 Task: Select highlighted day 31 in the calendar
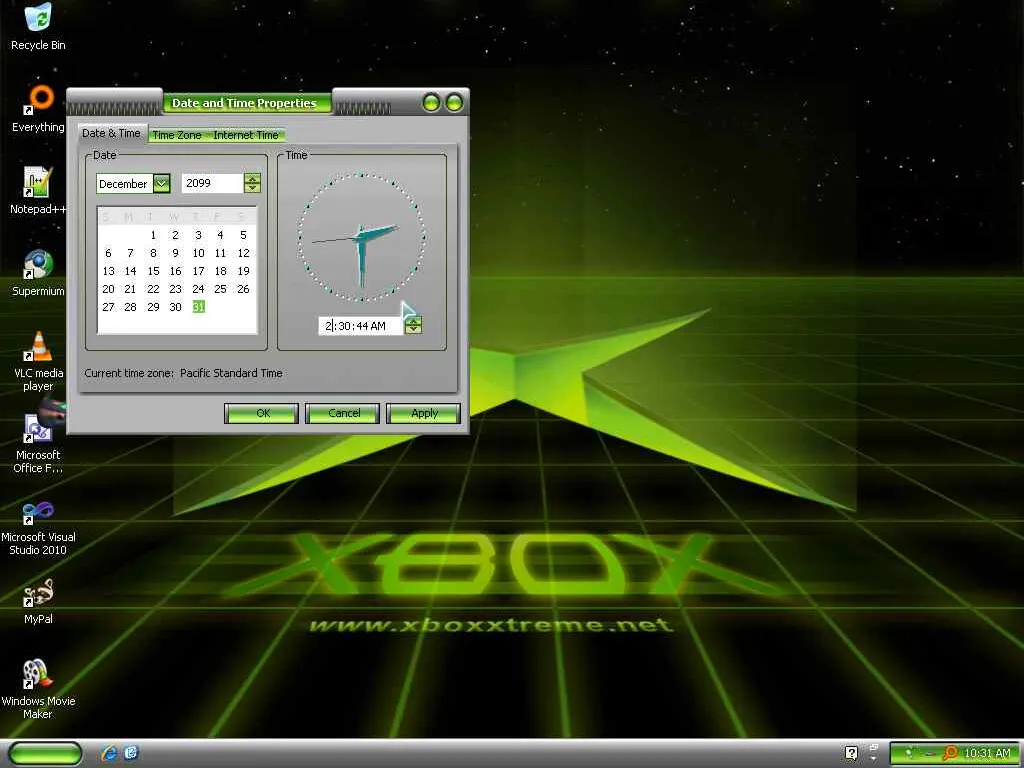(199, 307)
